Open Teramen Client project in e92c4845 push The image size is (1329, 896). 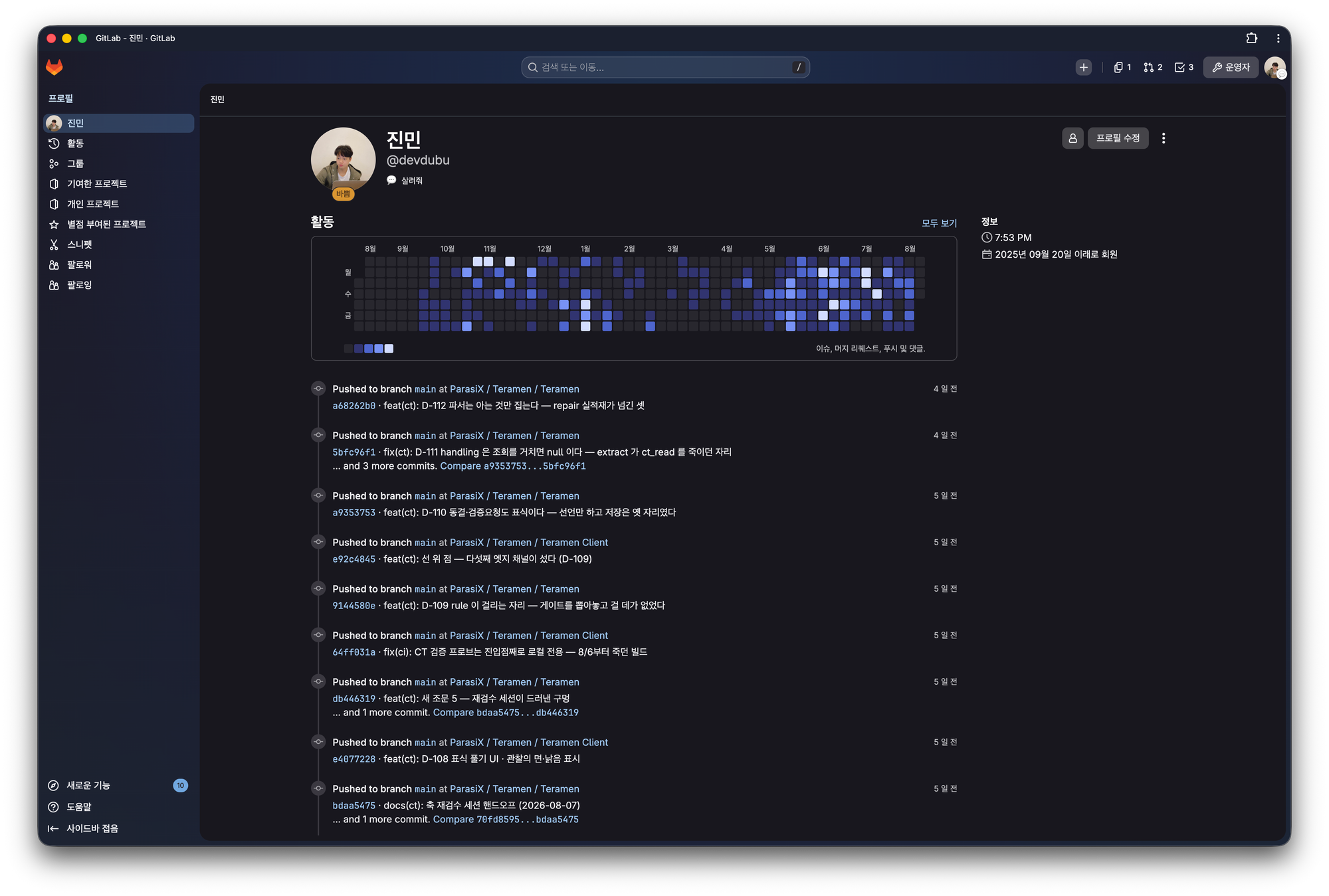pos(574,543)
